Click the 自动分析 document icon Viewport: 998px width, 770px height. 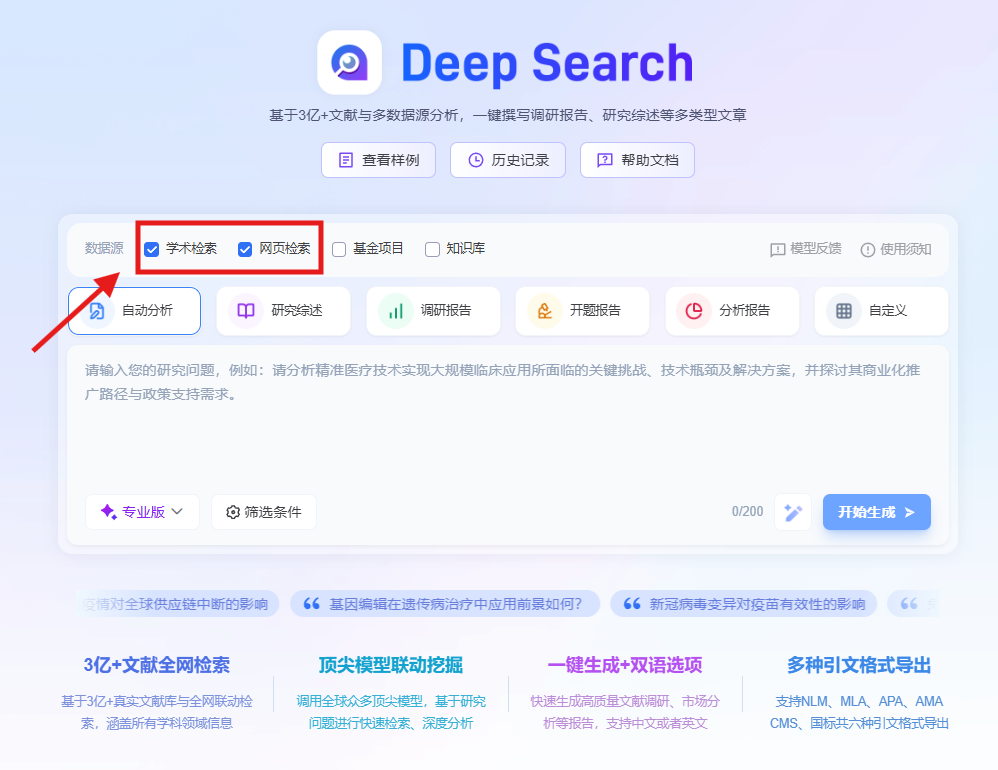point(97,311)
